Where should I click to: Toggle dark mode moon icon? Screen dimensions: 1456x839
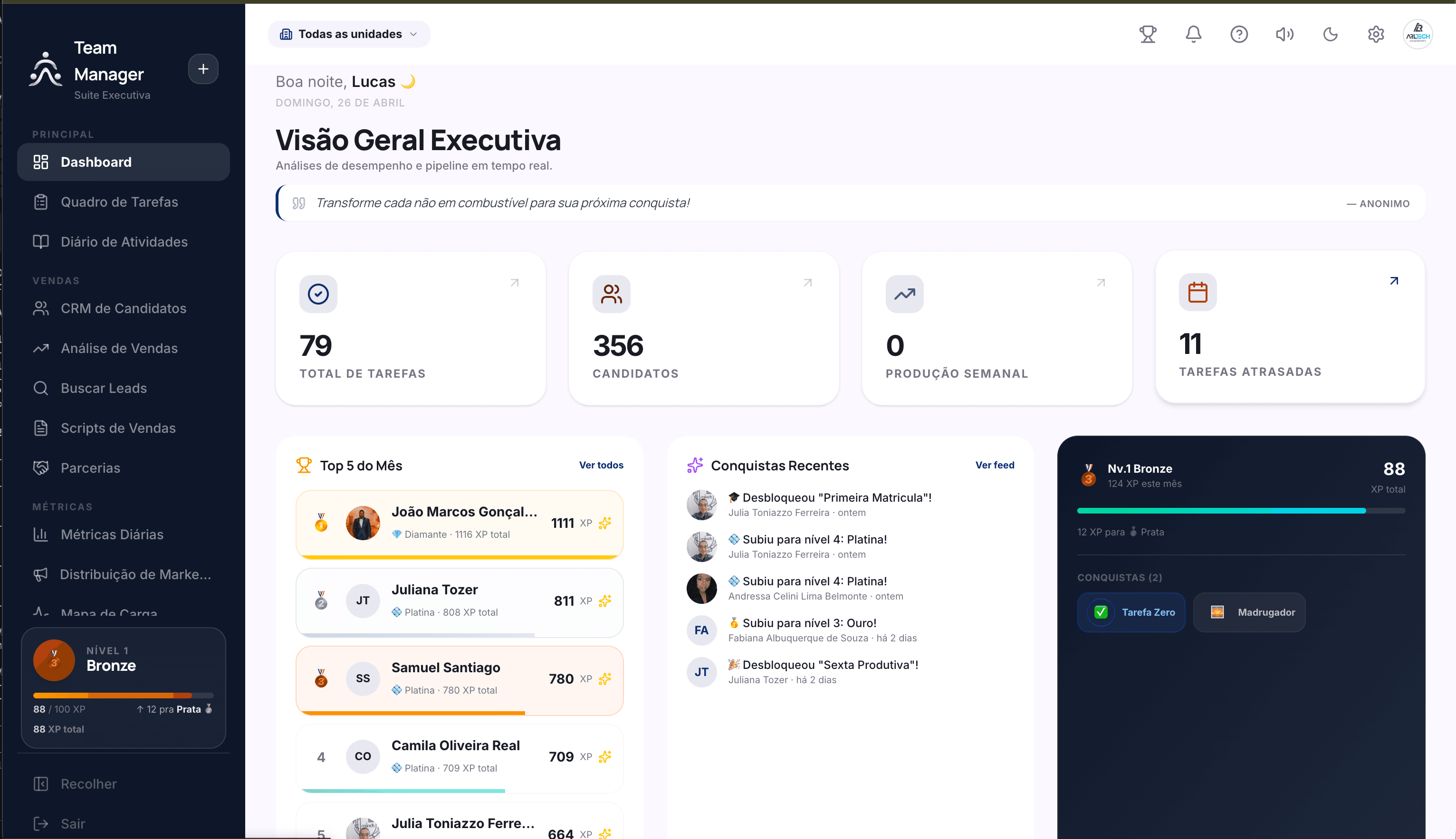pos(1331,35)
